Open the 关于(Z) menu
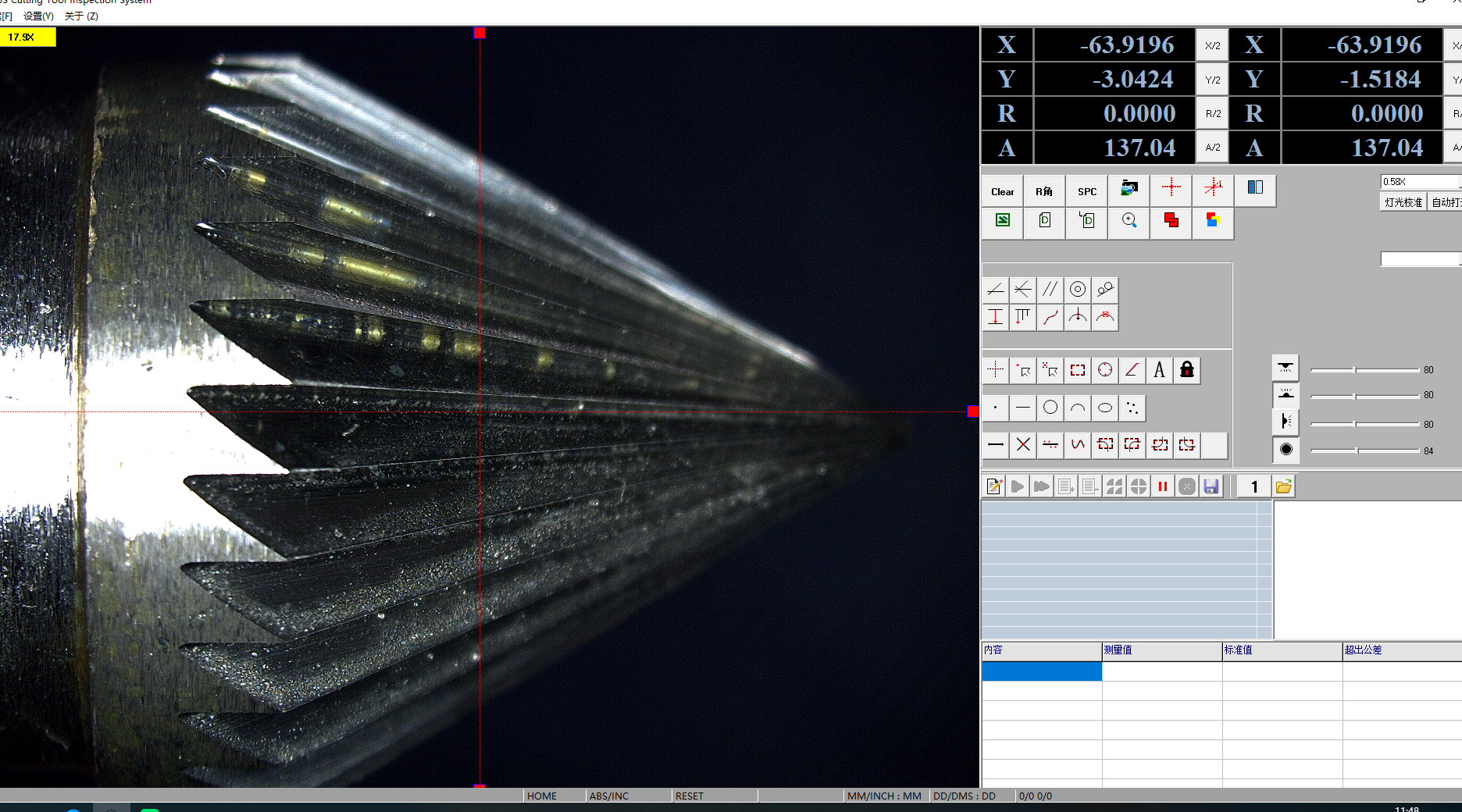The image size is (1462, 812). tap(81, 16)
